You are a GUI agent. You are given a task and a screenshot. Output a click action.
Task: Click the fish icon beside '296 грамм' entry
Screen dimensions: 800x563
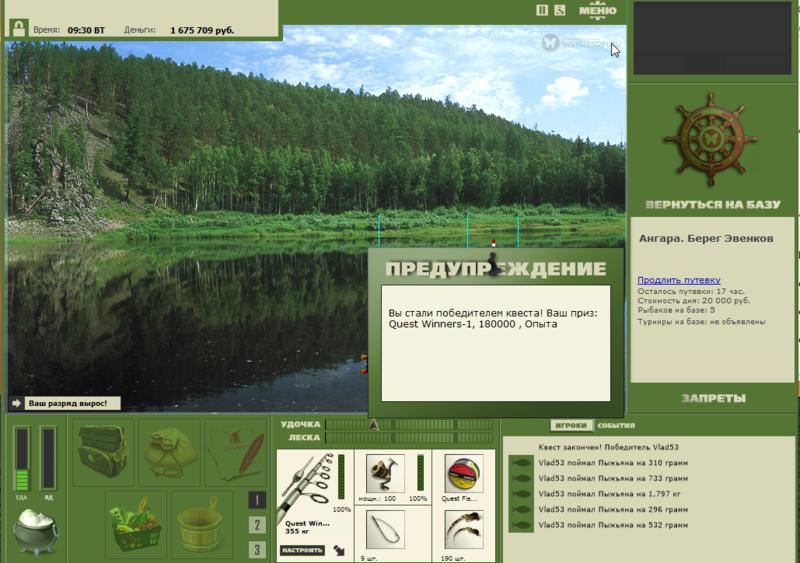(x=521, y=509)
